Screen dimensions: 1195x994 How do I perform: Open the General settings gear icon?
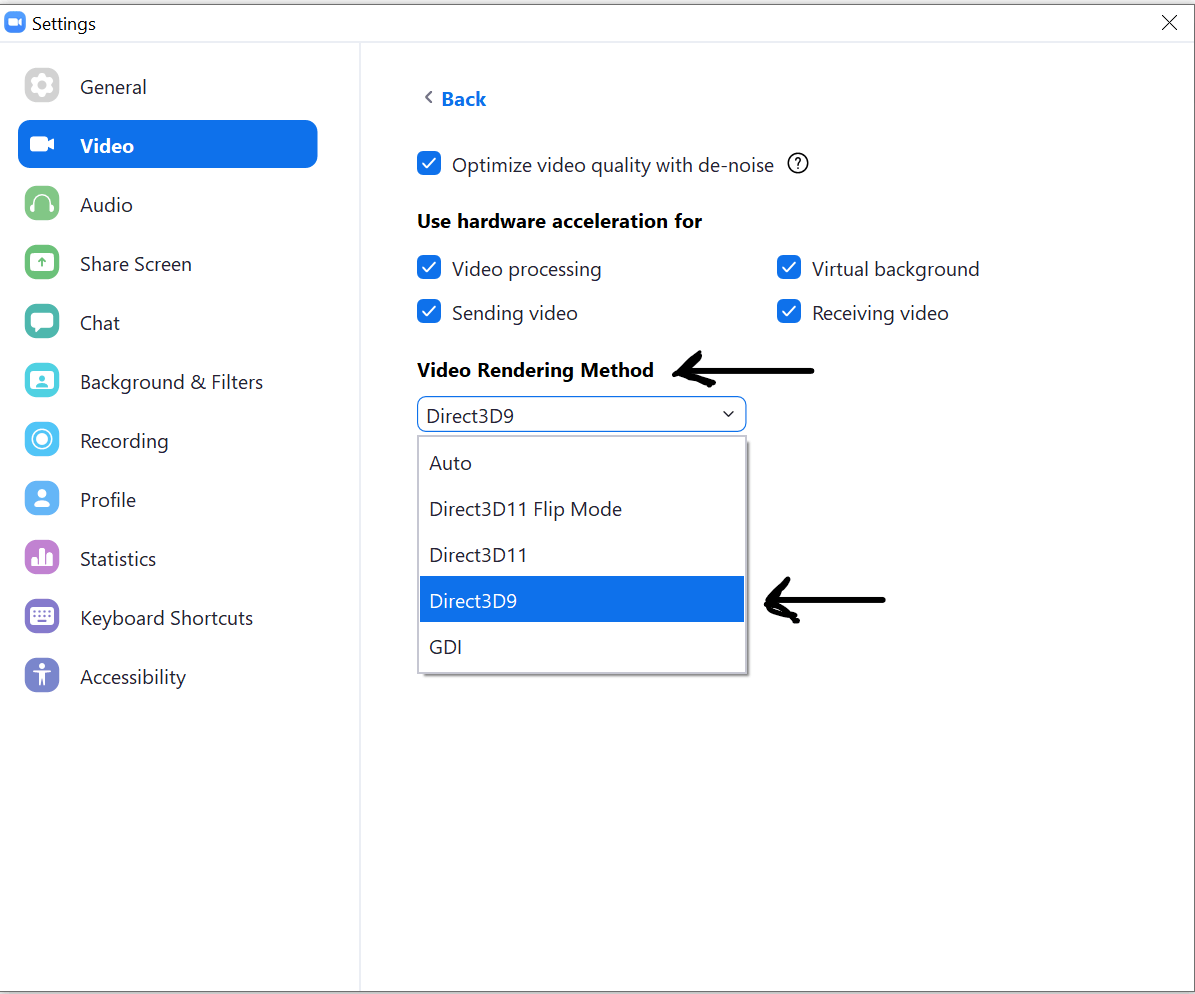(42, 85)
